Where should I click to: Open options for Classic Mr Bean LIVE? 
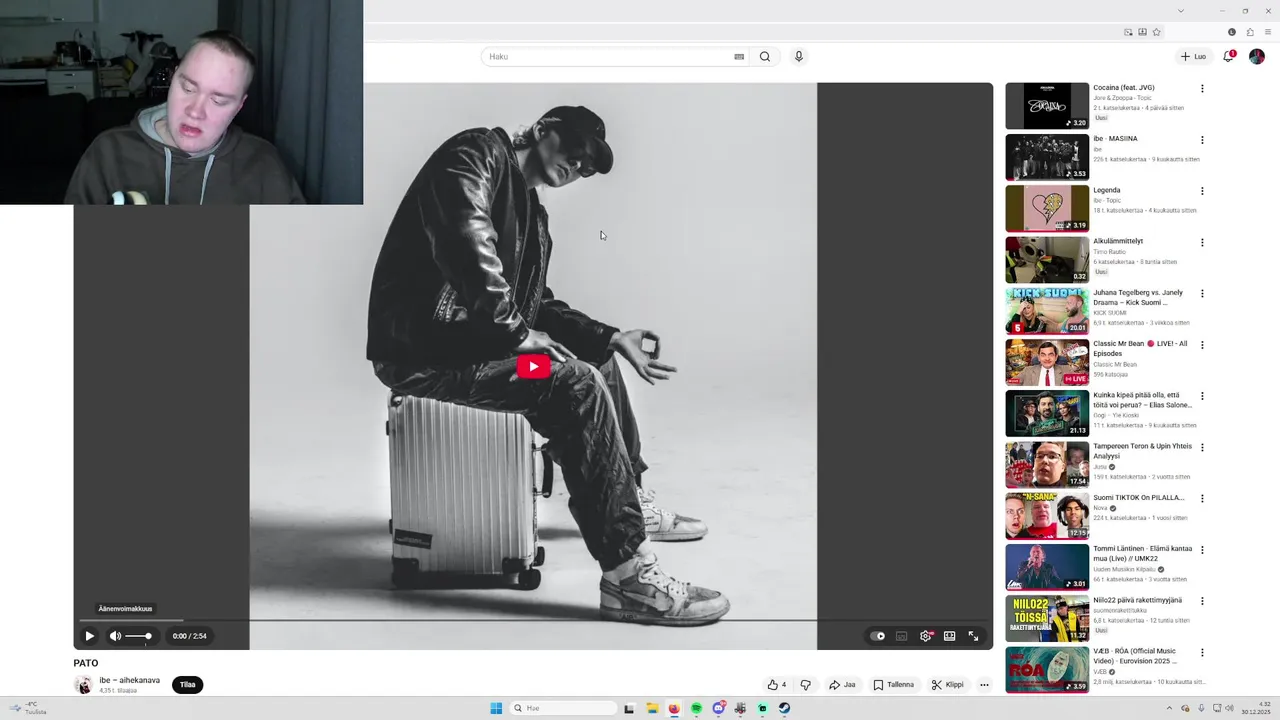[1202, 345]
